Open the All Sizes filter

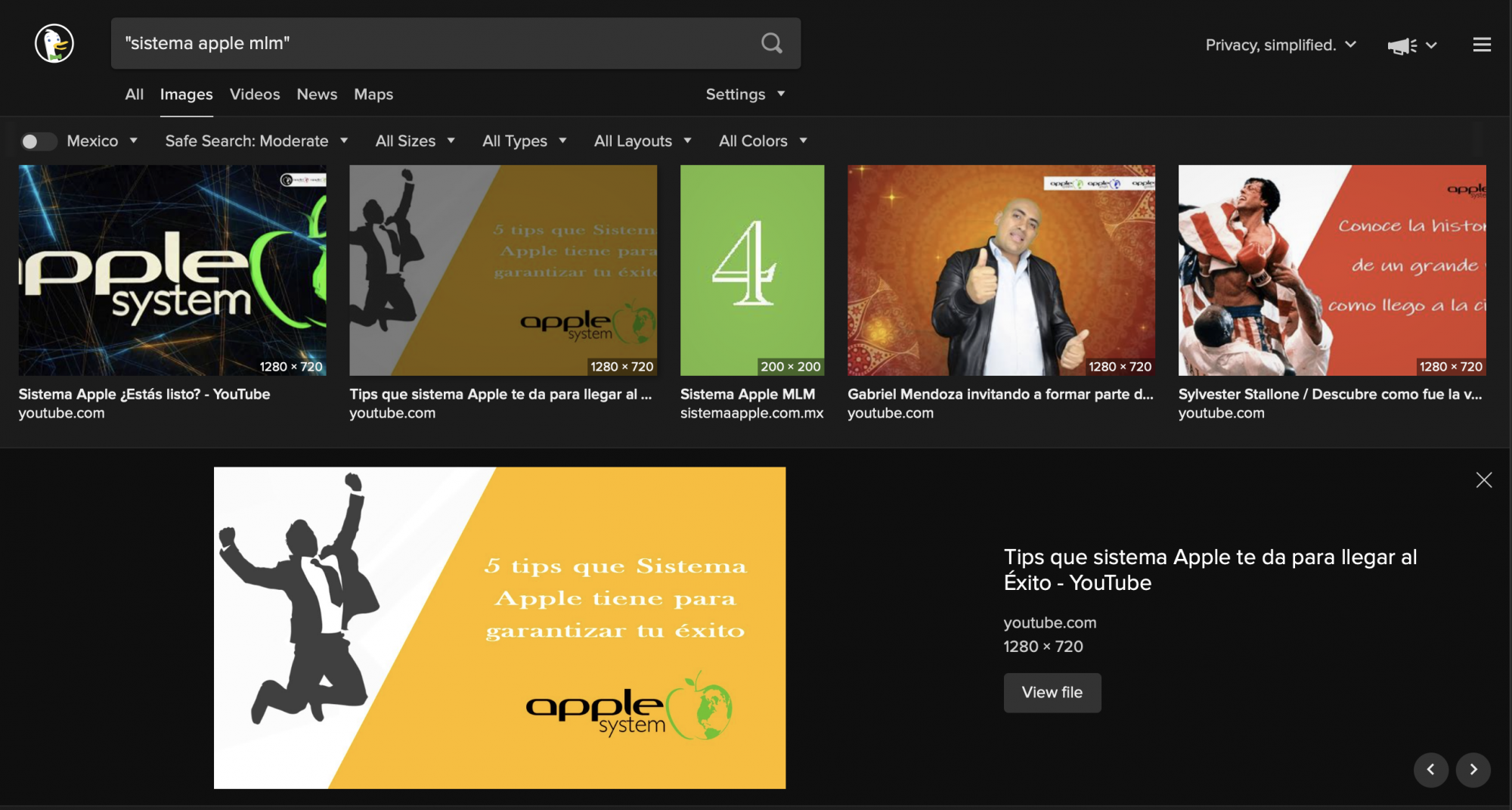point(415,141)
